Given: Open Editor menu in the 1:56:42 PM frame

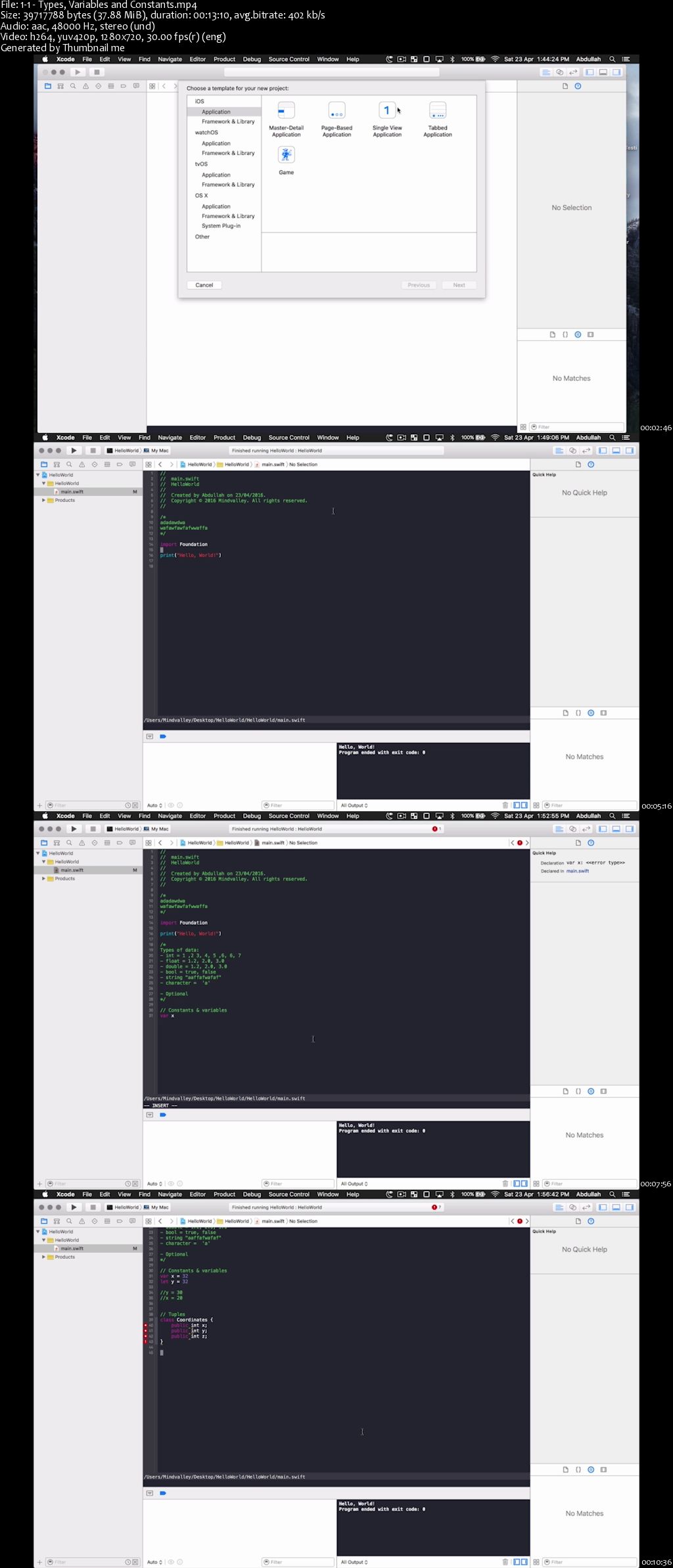Looking at the screenshot, I should tap(198, 1194).
